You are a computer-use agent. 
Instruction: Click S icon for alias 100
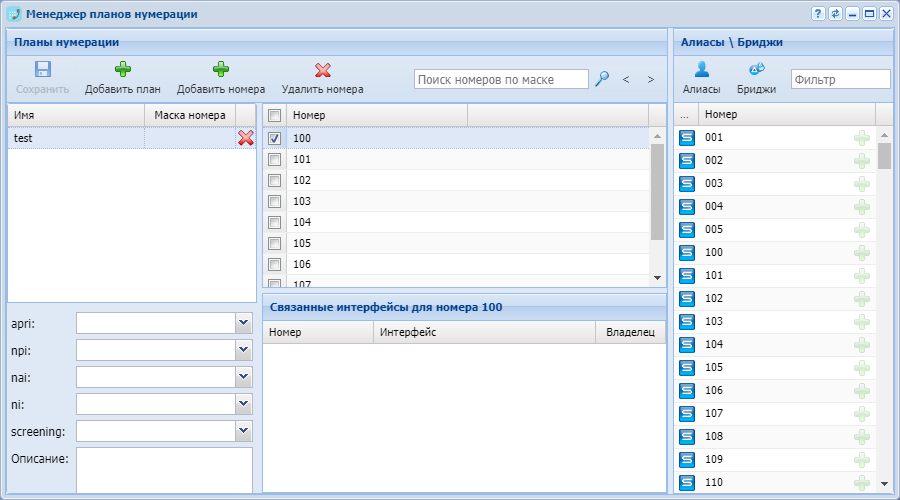[687, 253]
